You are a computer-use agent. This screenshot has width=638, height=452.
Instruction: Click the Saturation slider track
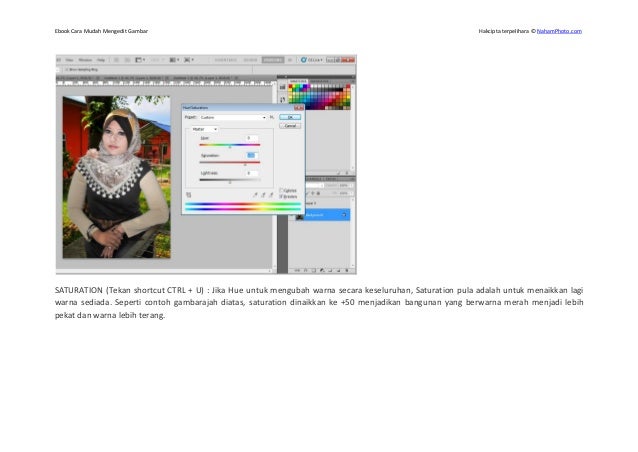coord(229,162)
